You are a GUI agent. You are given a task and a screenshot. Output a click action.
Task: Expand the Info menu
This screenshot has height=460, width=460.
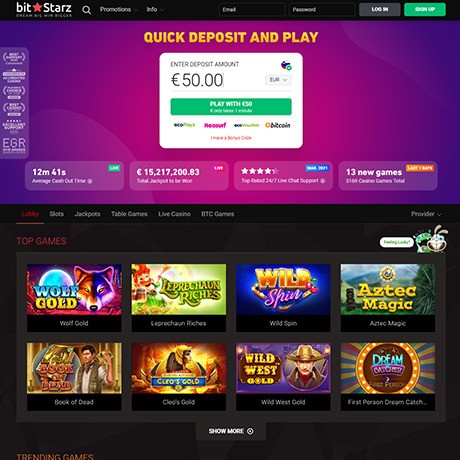pos(155,9)
